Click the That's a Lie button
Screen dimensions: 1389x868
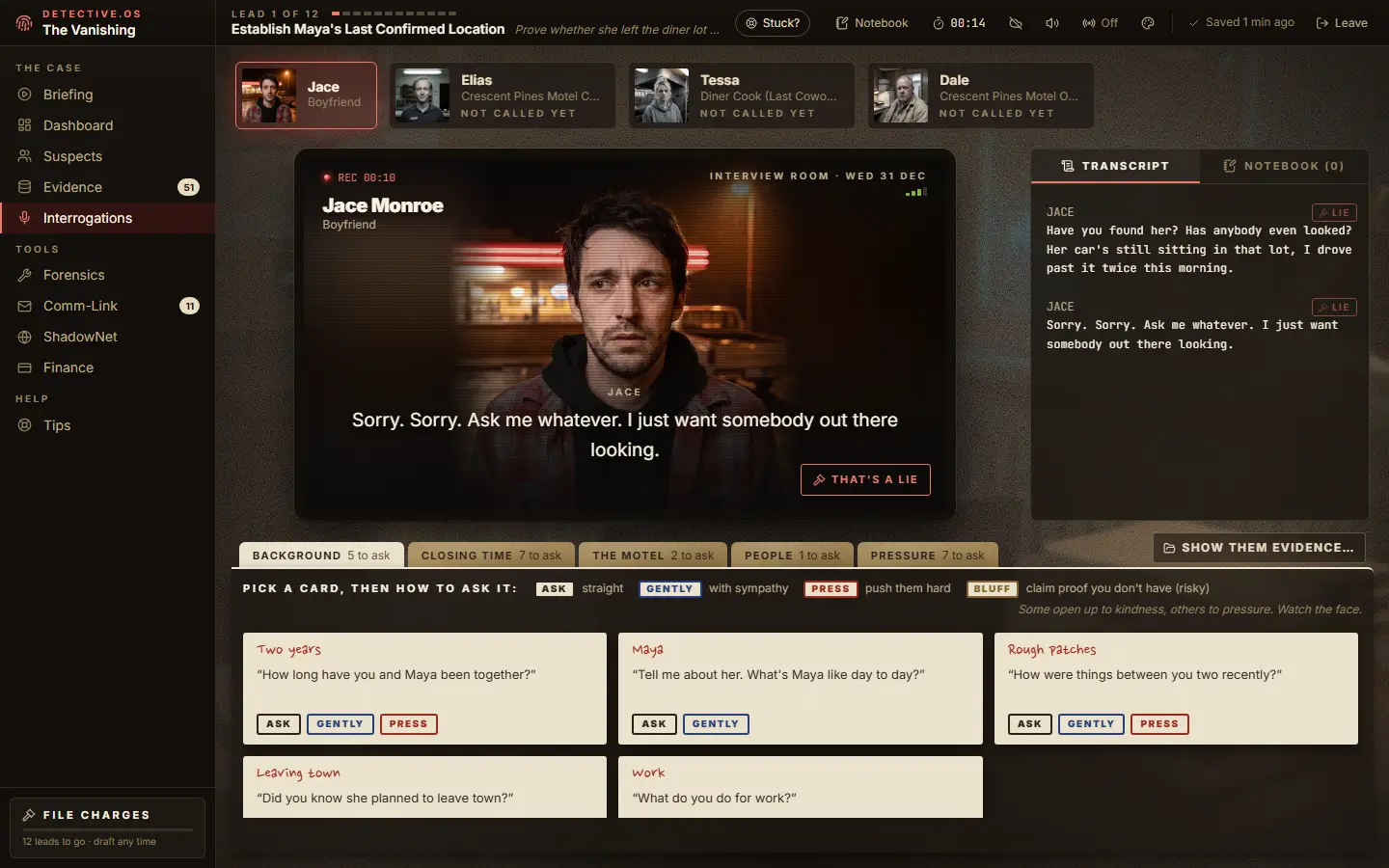pyautogui.click(x=865, y=479)
